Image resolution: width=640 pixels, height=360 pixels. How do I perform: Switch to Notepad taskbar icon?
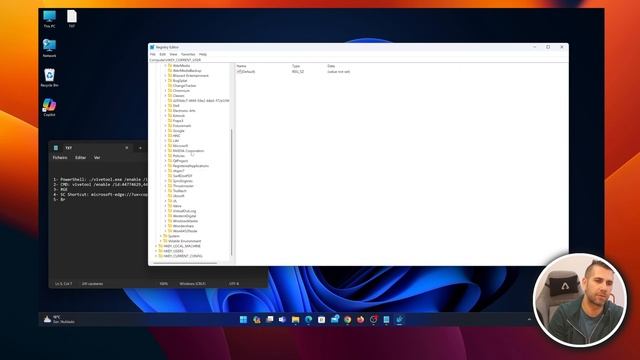tap(386, 320)
